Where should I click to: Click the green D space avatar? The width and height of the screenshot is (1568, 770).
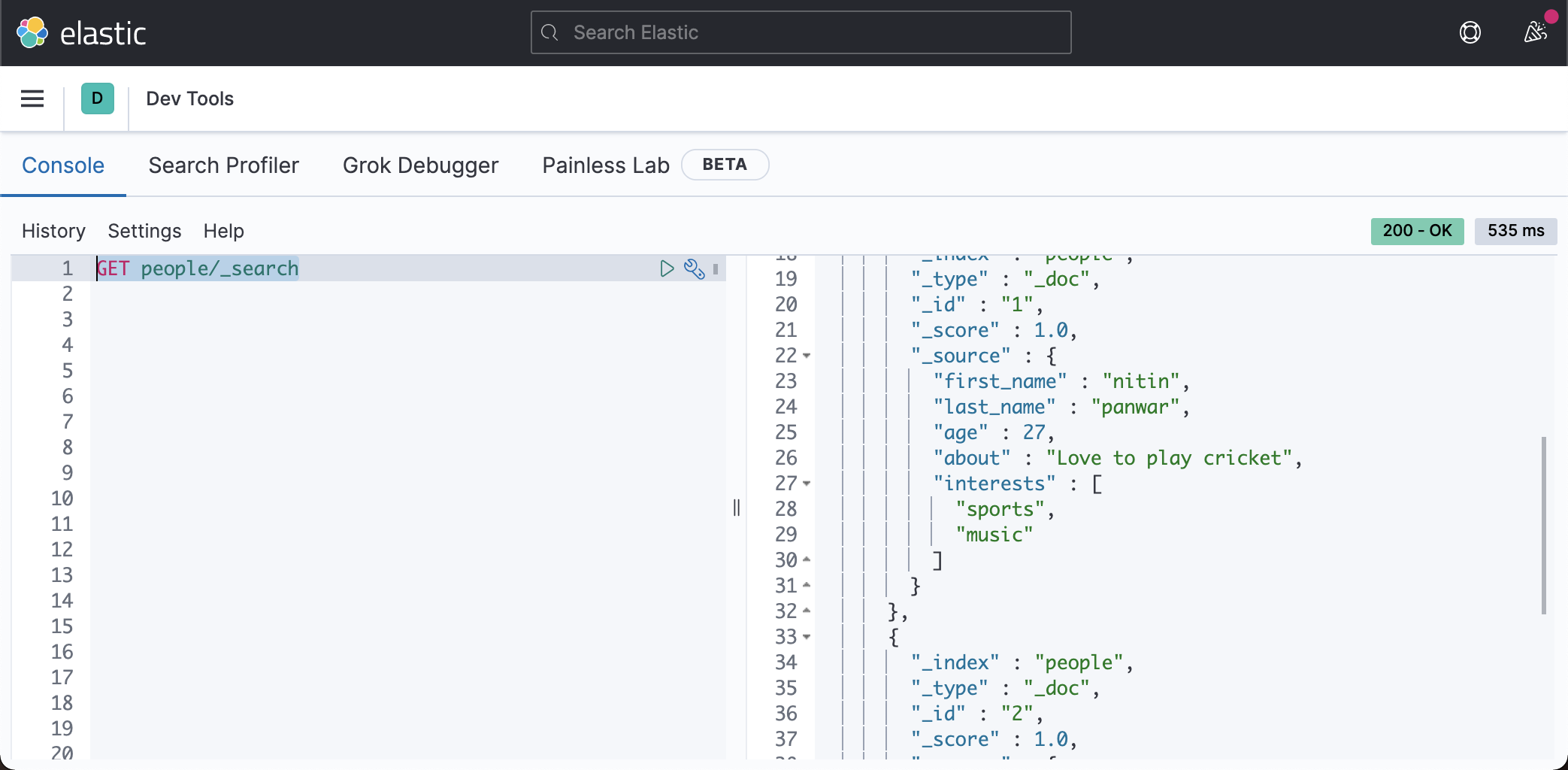point(98,99)
